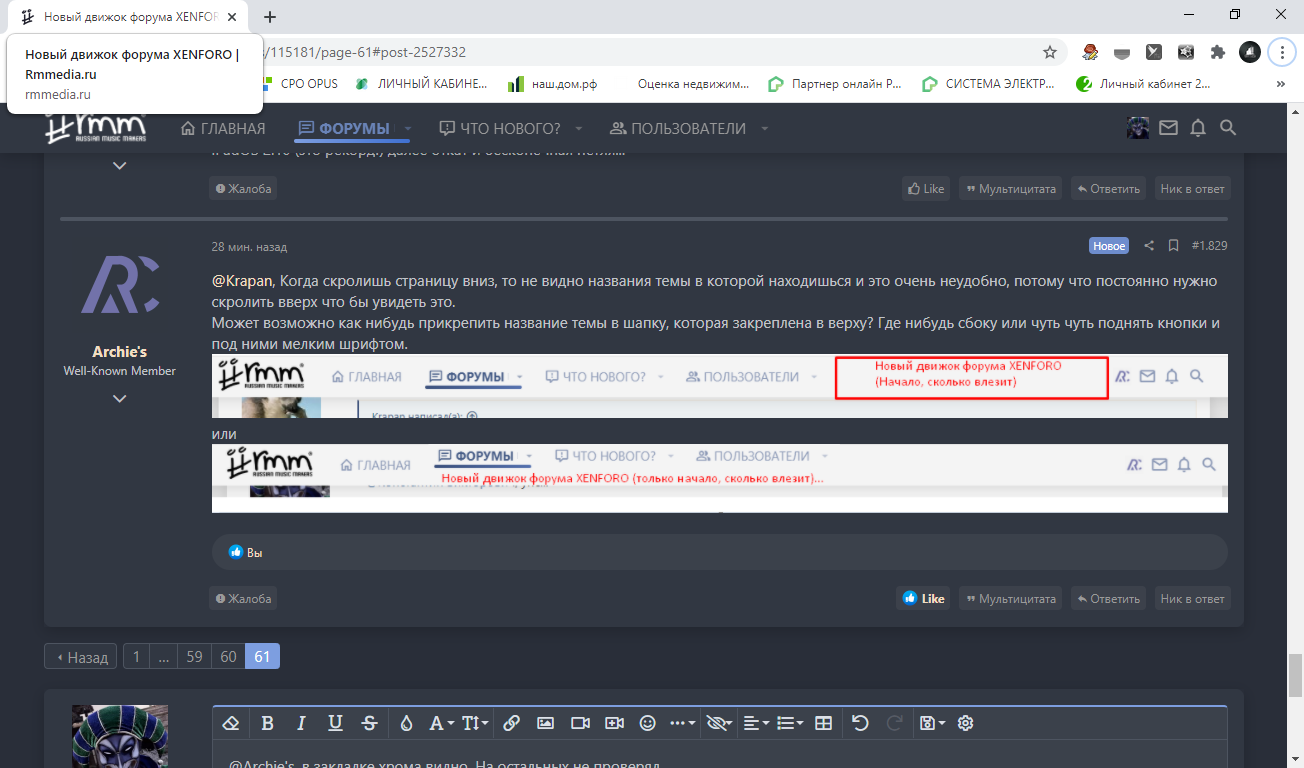This screenshot has width=1304, height=768.
Task: Expand user info chevron under Archie's
Action: click(x=119, y=398)
